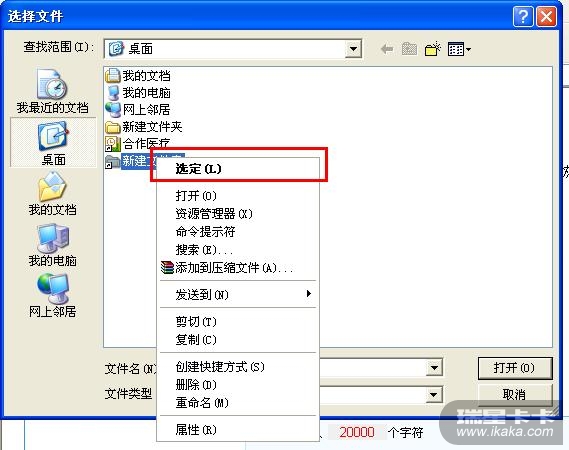Select the Desktop sidebar icon
Image resolution: width=569 pixels, height=450 pixels.
[x=53, y=142]
